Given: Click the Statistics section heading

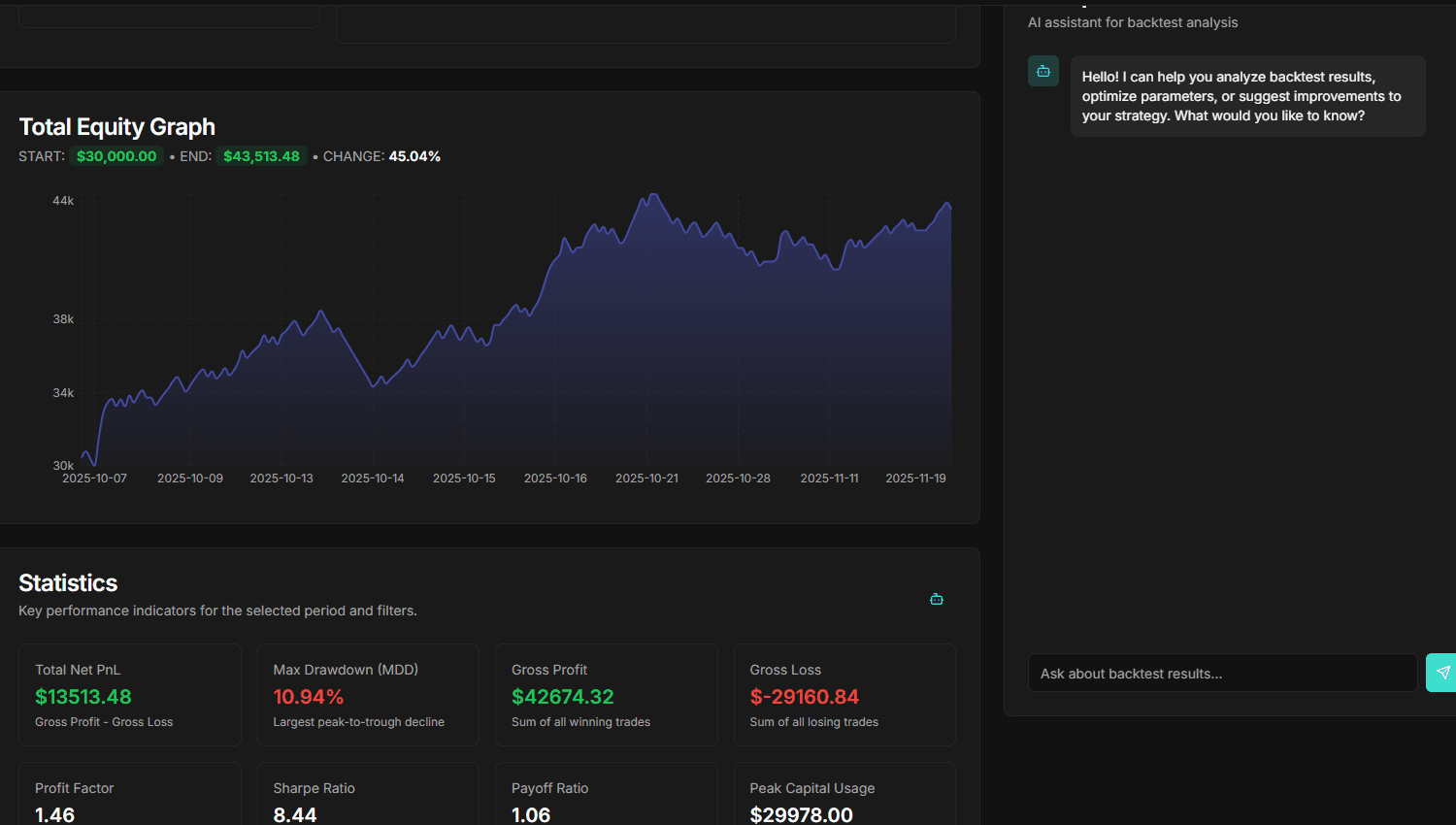Looking at the screenshot, I should [x=68, y=582].
